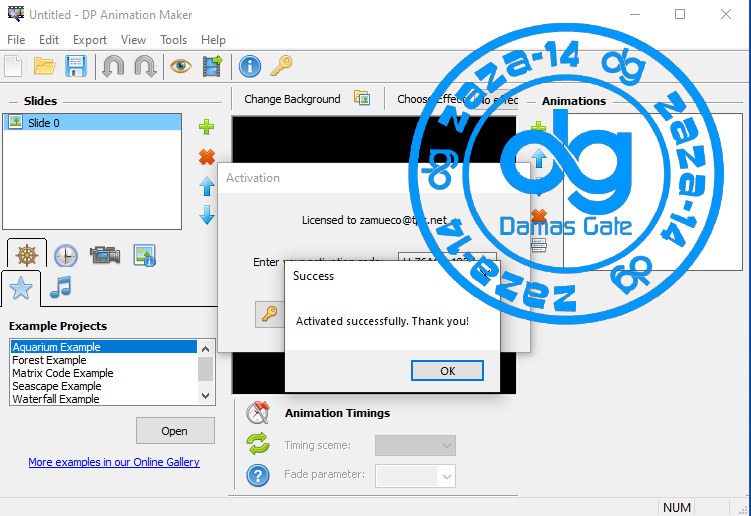Click the Change Background picture icon
The image size is (751, 516).
362,98
